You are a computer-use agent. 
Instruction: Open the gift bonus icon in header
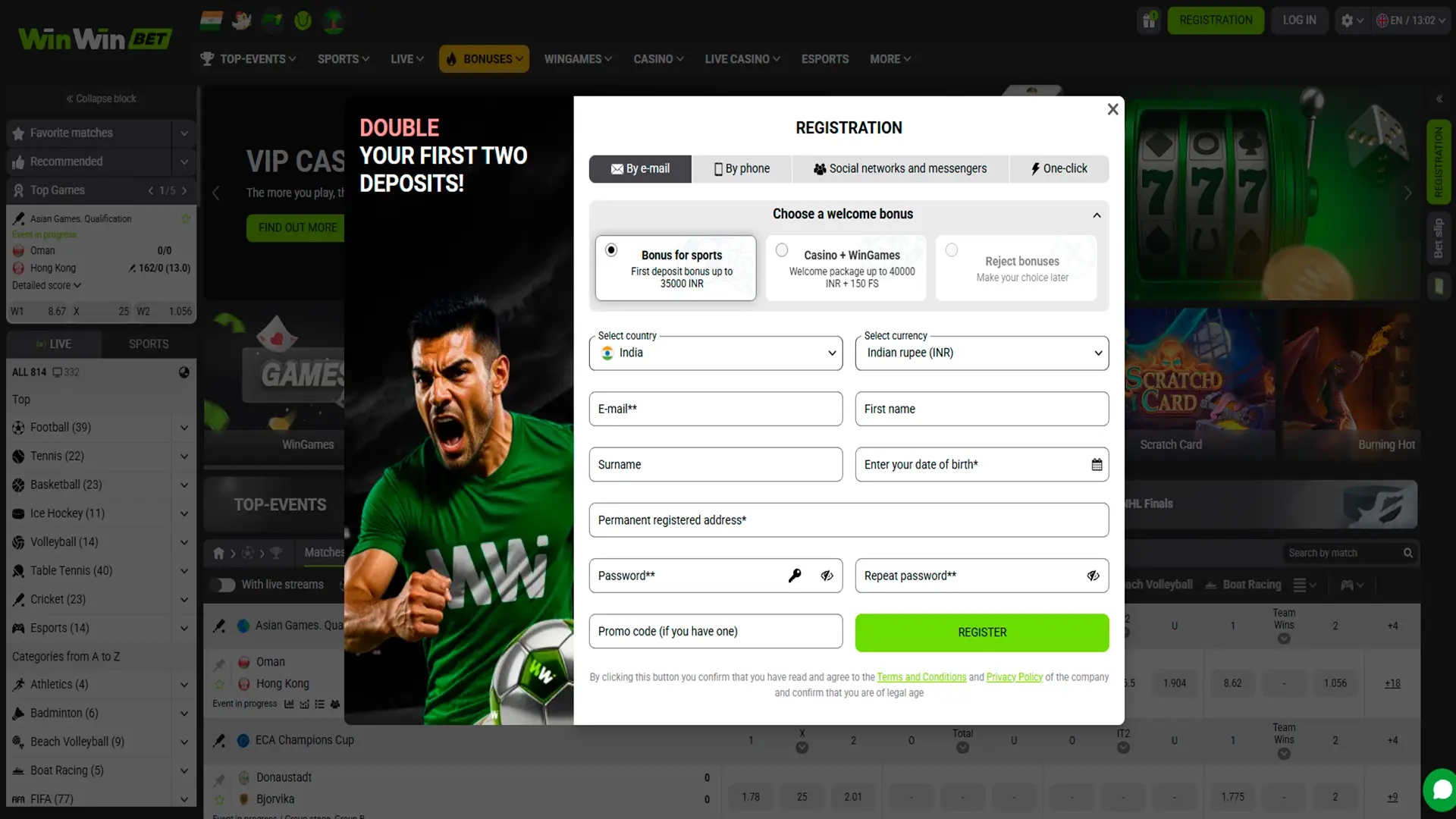pyautogui.click(x=1149, y=20)
